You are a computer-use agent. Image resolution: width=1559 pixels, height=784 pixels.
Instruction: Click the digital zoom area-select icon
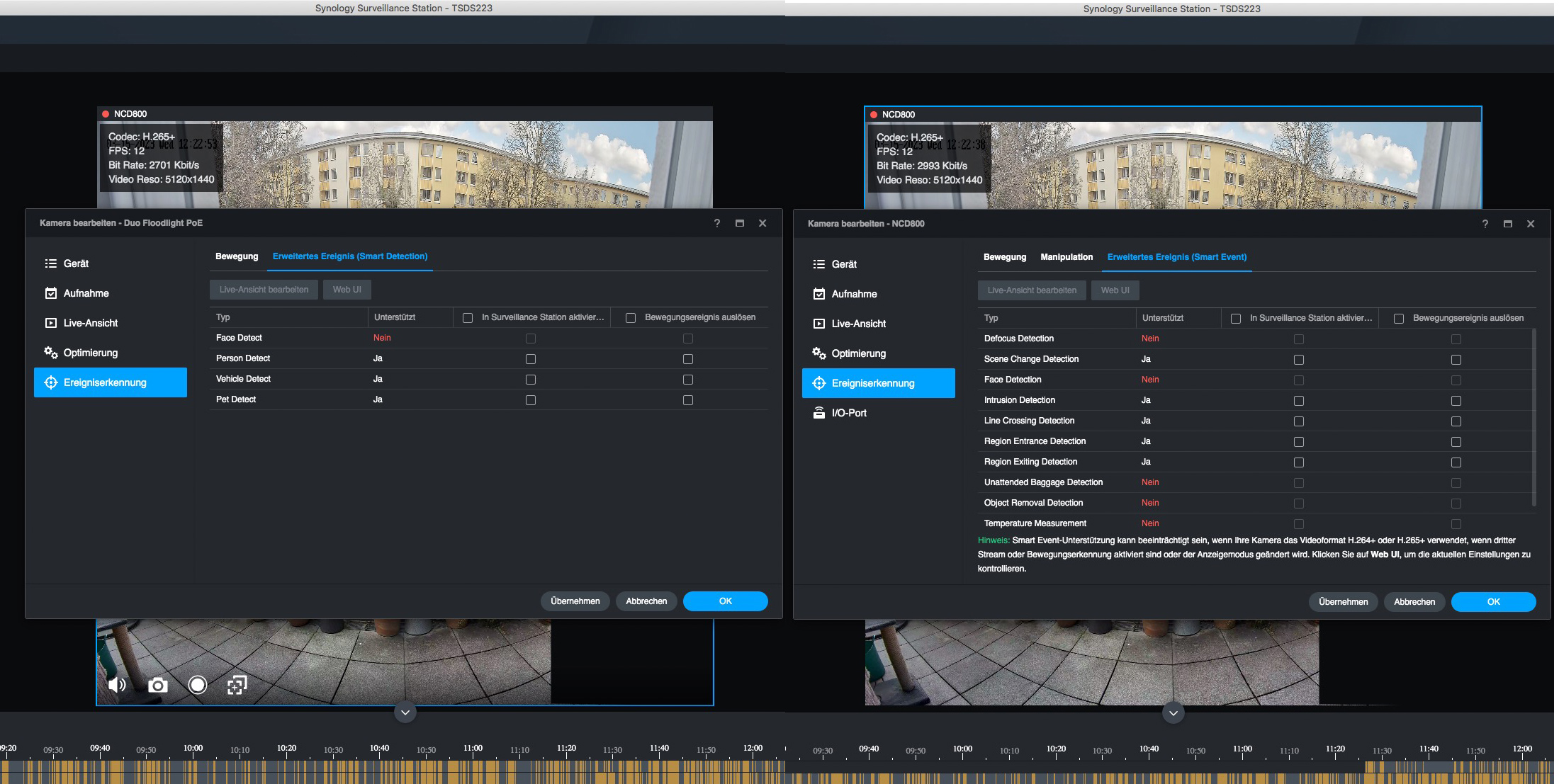click(237, 685)
